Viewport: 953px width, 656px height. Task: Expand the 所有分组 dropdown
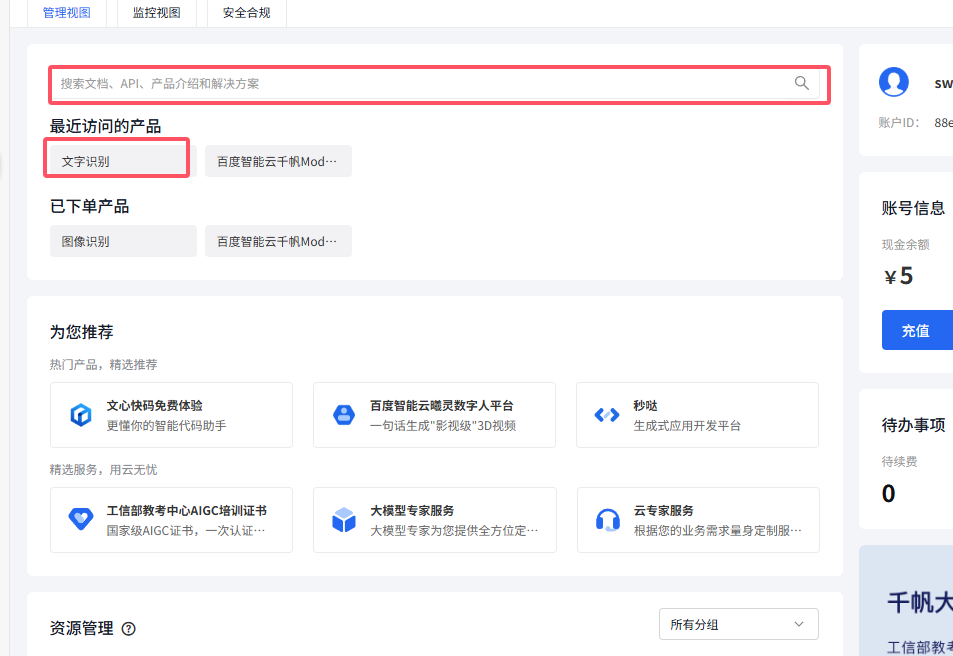tap(738, 624)
